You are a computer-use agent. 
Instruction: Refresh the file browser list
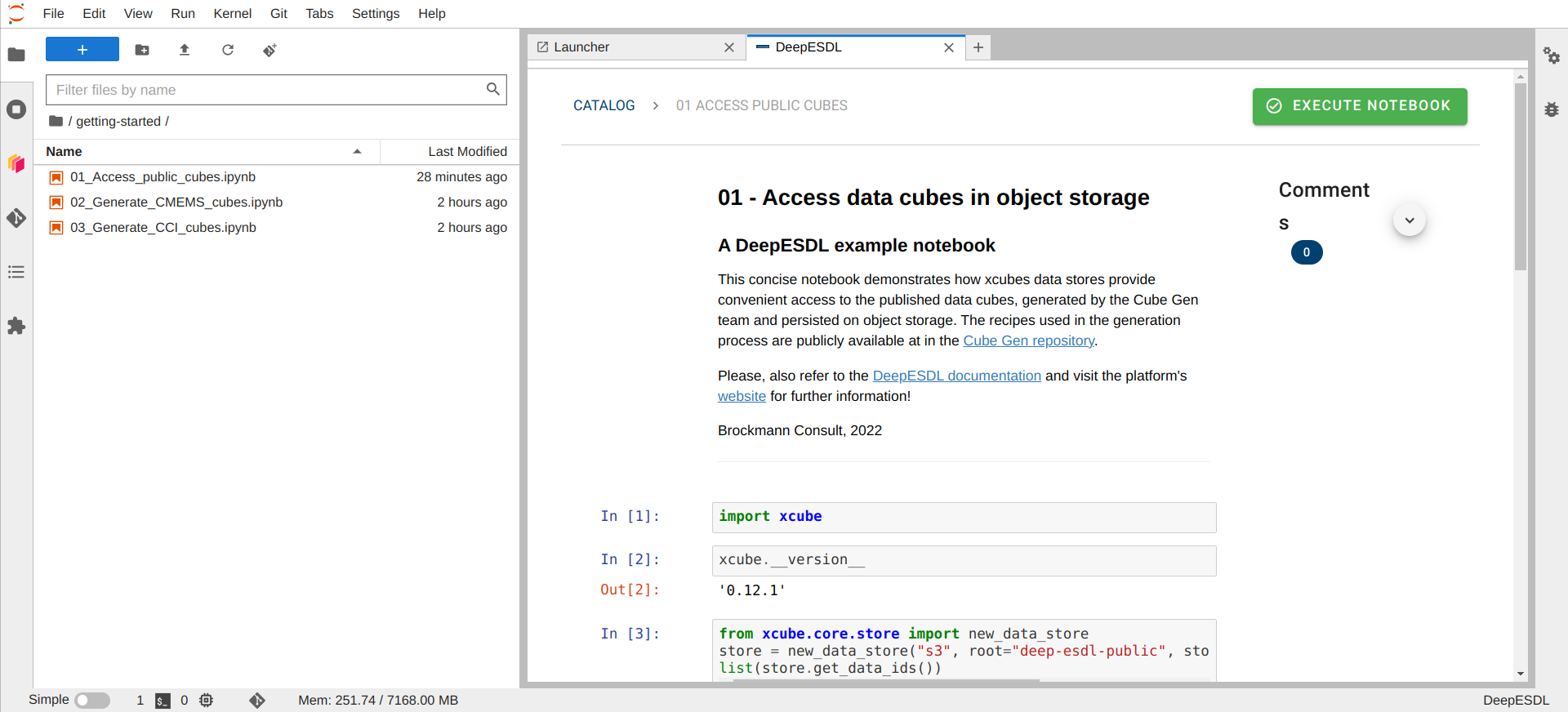click(228, 50)
